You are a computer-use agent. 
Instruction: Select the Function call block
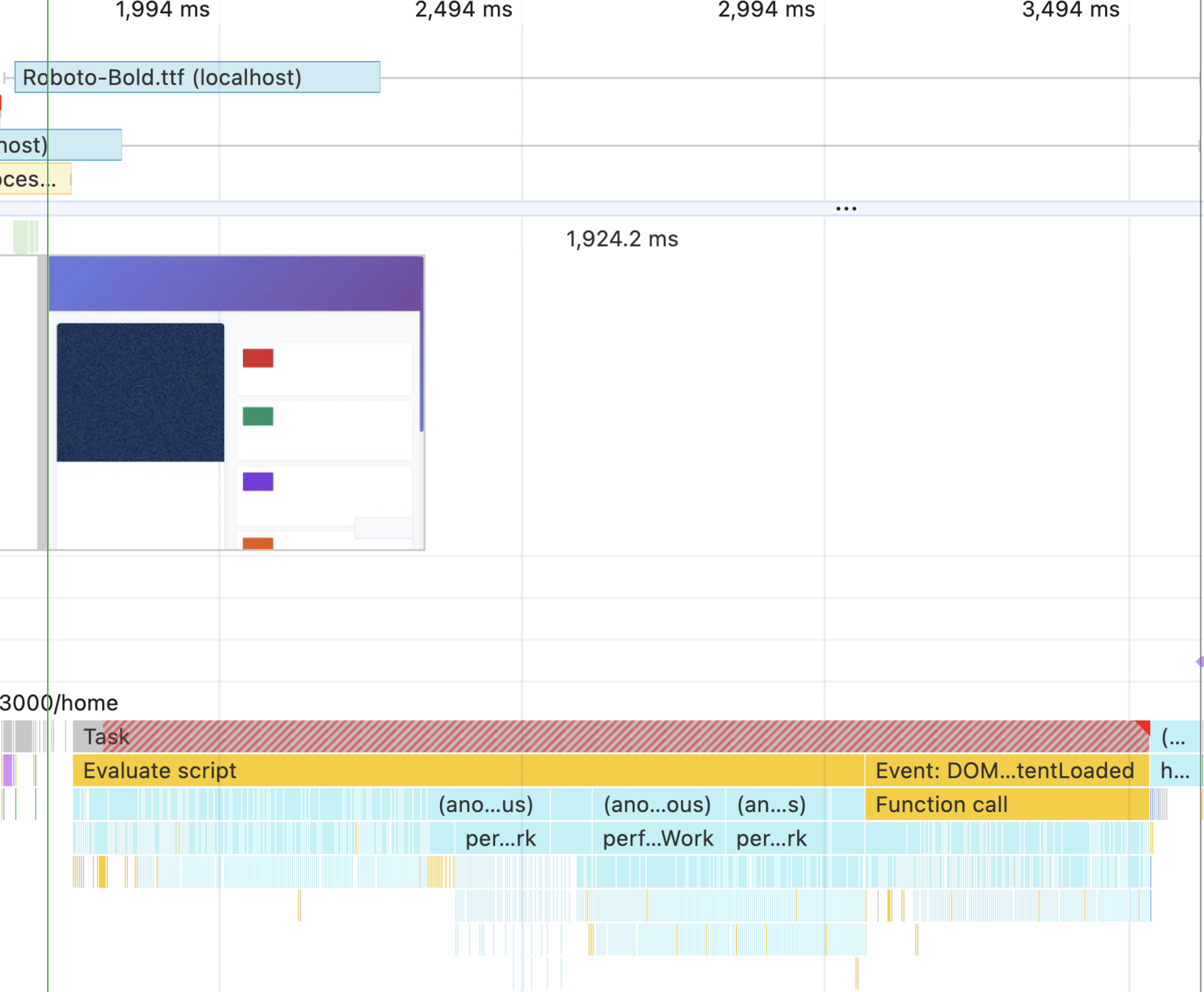tap(1005, 805)
